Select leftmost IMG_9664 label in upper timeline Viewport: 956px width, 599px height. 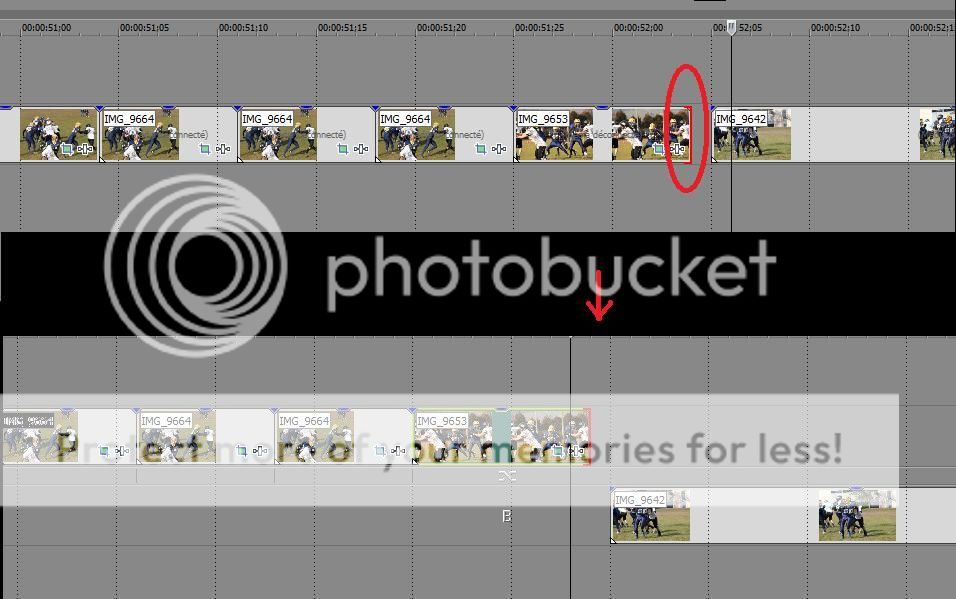(x=129, y=118)
